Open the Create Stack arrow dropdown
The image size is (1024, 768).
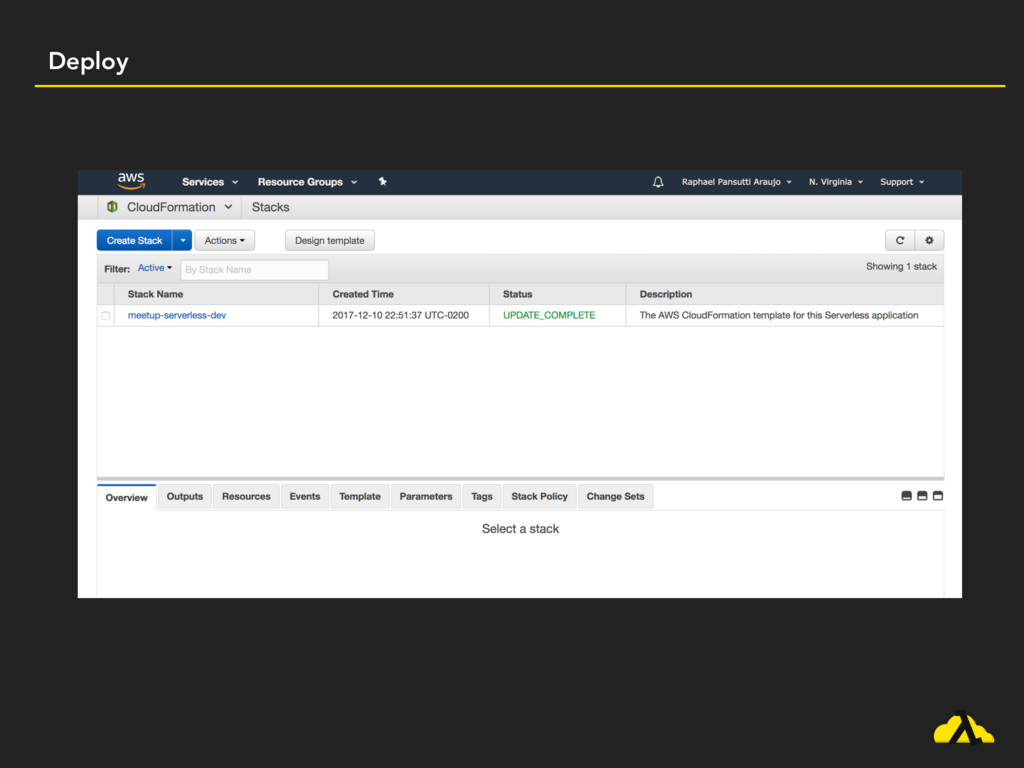point(182,240)
